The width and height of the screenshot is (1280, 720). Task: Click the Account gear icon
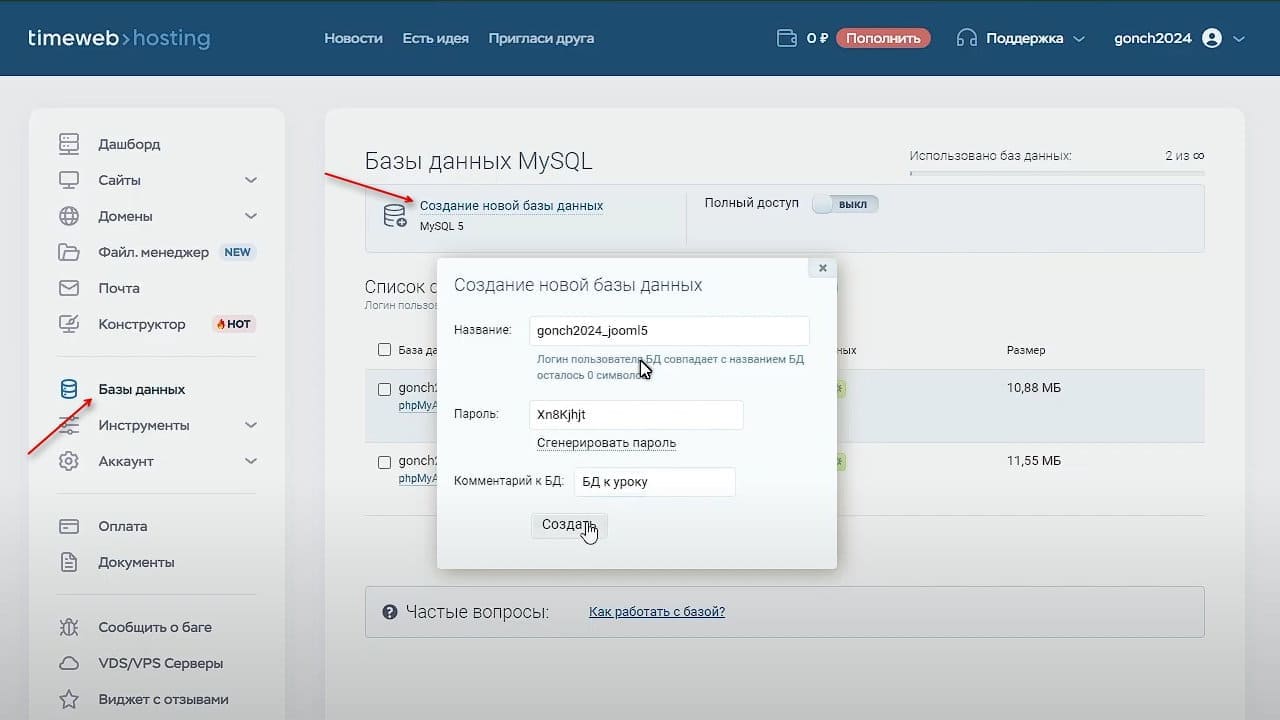(x=69, y=461)
